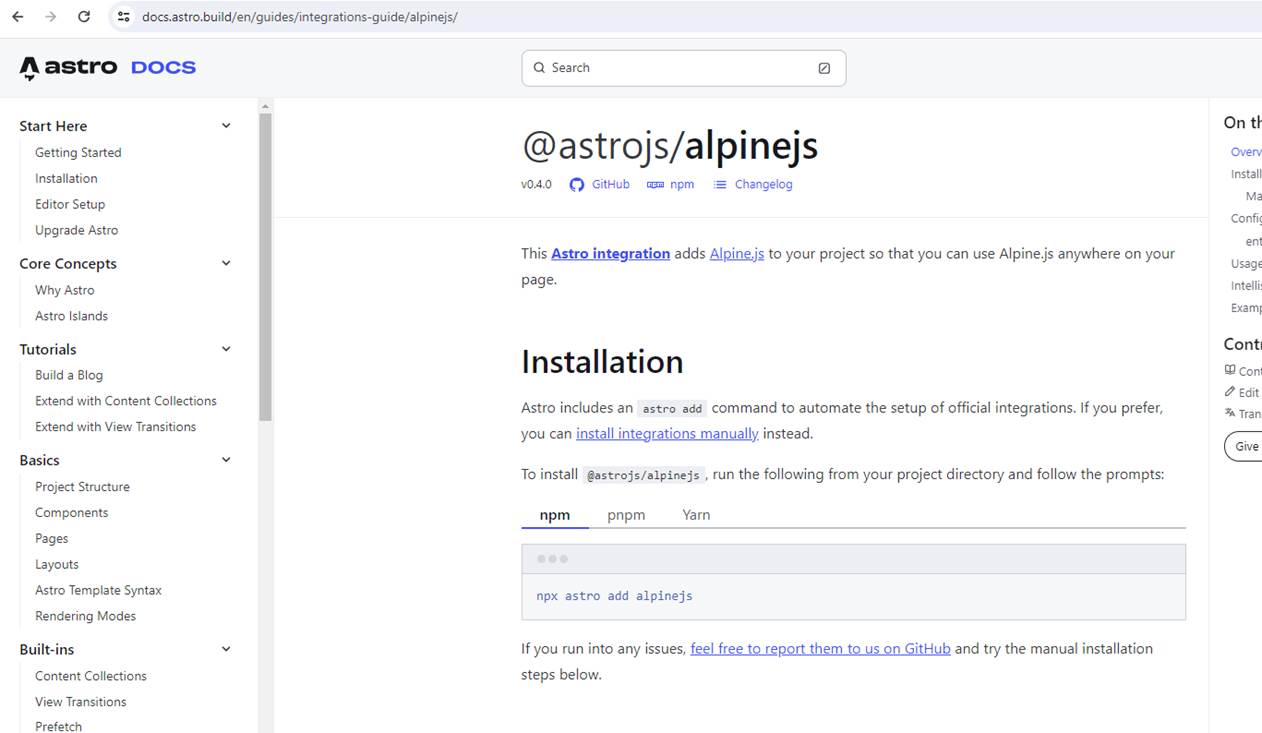Image resolution: width=1262 pixels, height=733 pixels.
Task: Collapse the Built-ins section chevron
Action: [226, 649]
